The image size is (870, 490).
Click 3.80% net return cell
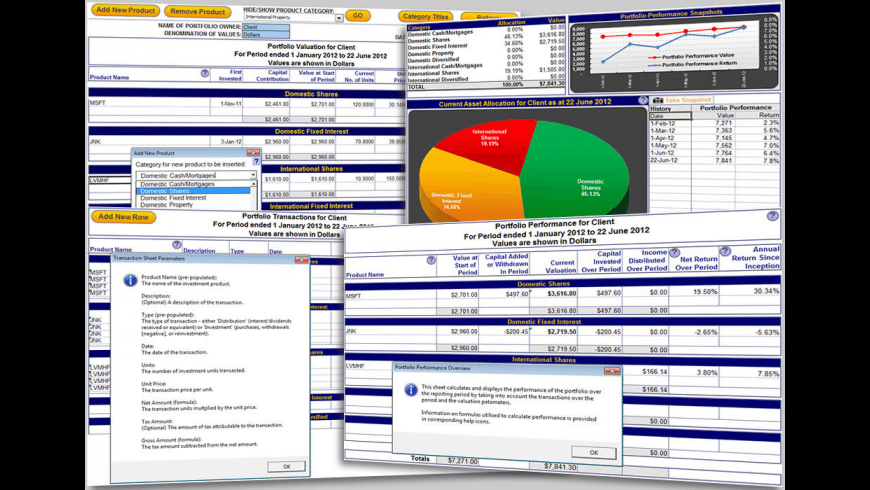point(707,373)
